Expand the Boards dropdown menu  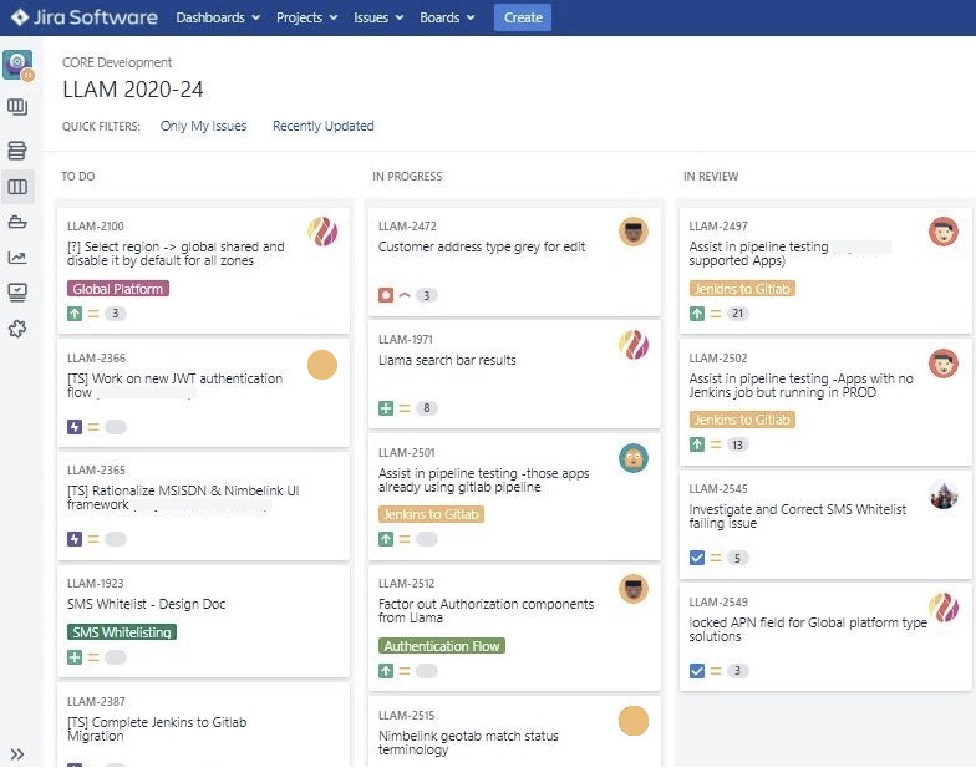point(447,17)
